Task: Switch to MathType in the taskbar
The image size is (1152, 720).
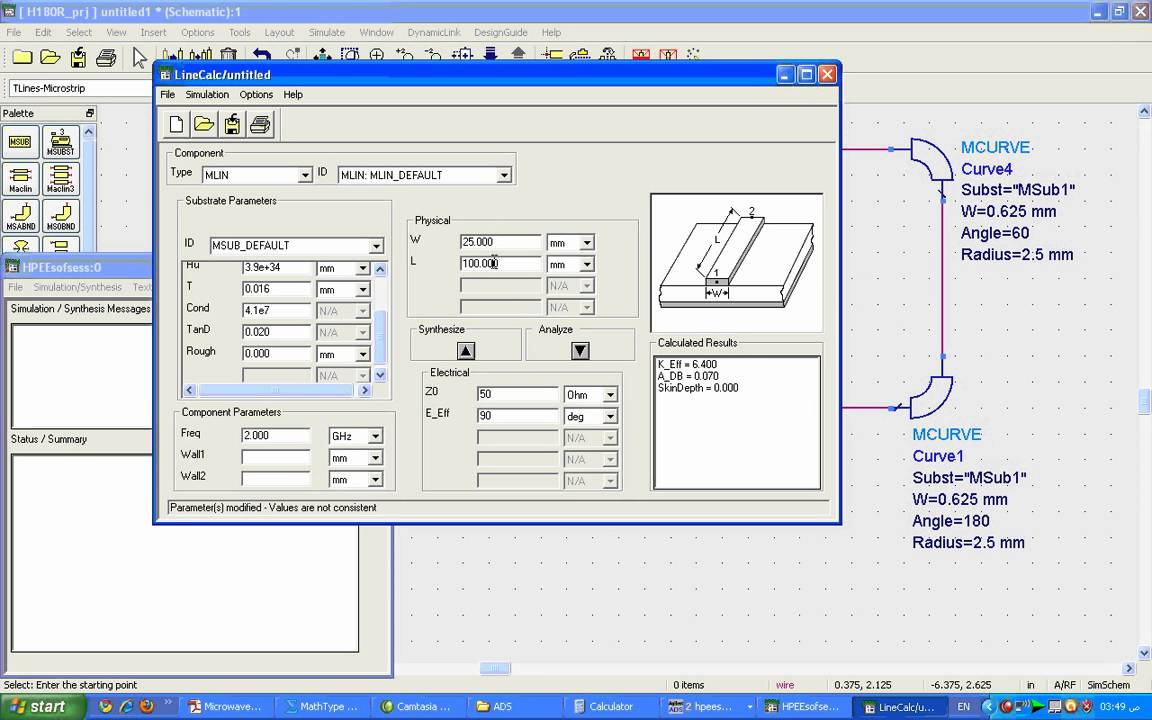Action: tap(322, 707)
